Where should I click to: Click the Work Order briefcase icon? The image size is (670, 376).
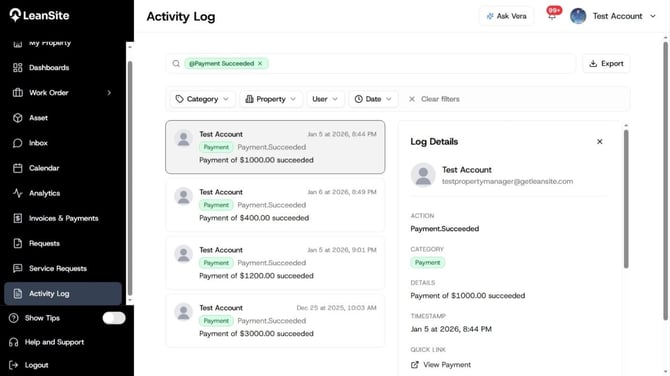(18, 93)
